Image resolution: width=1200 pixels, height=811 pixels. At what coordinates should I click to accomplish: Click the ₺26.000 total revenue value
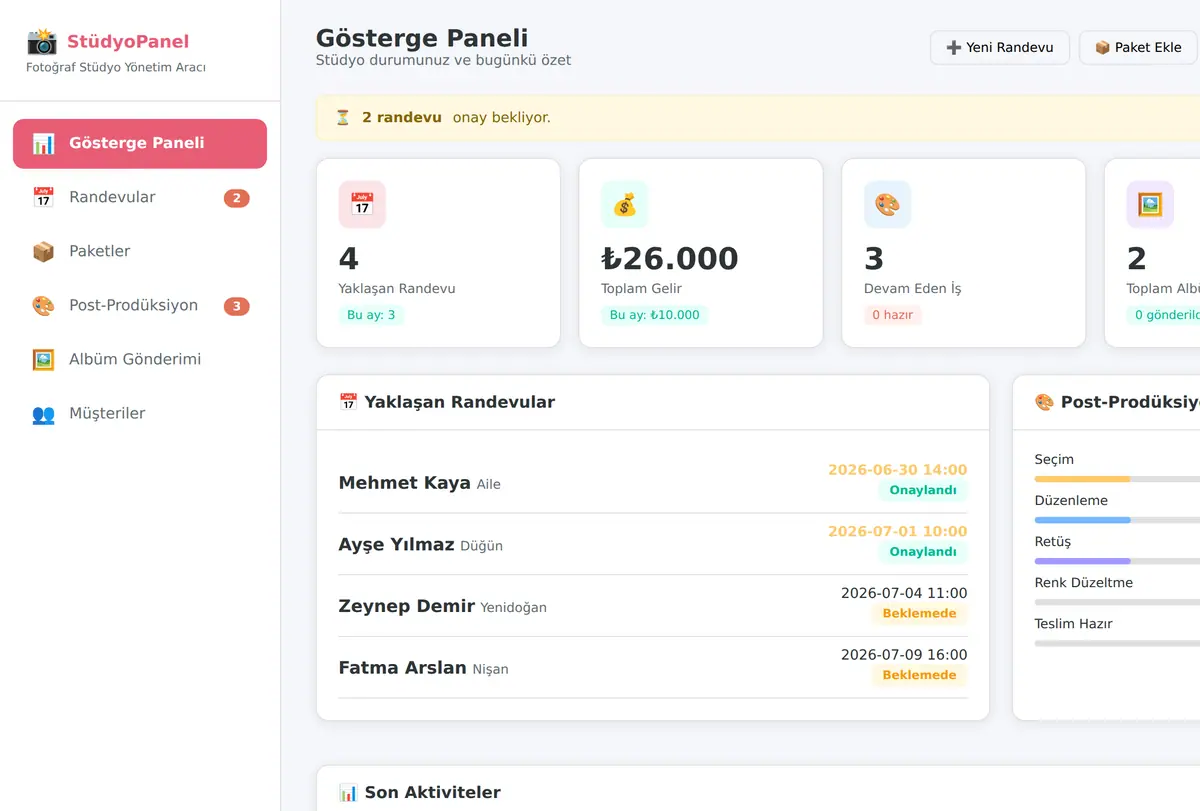tap(670, 259)
